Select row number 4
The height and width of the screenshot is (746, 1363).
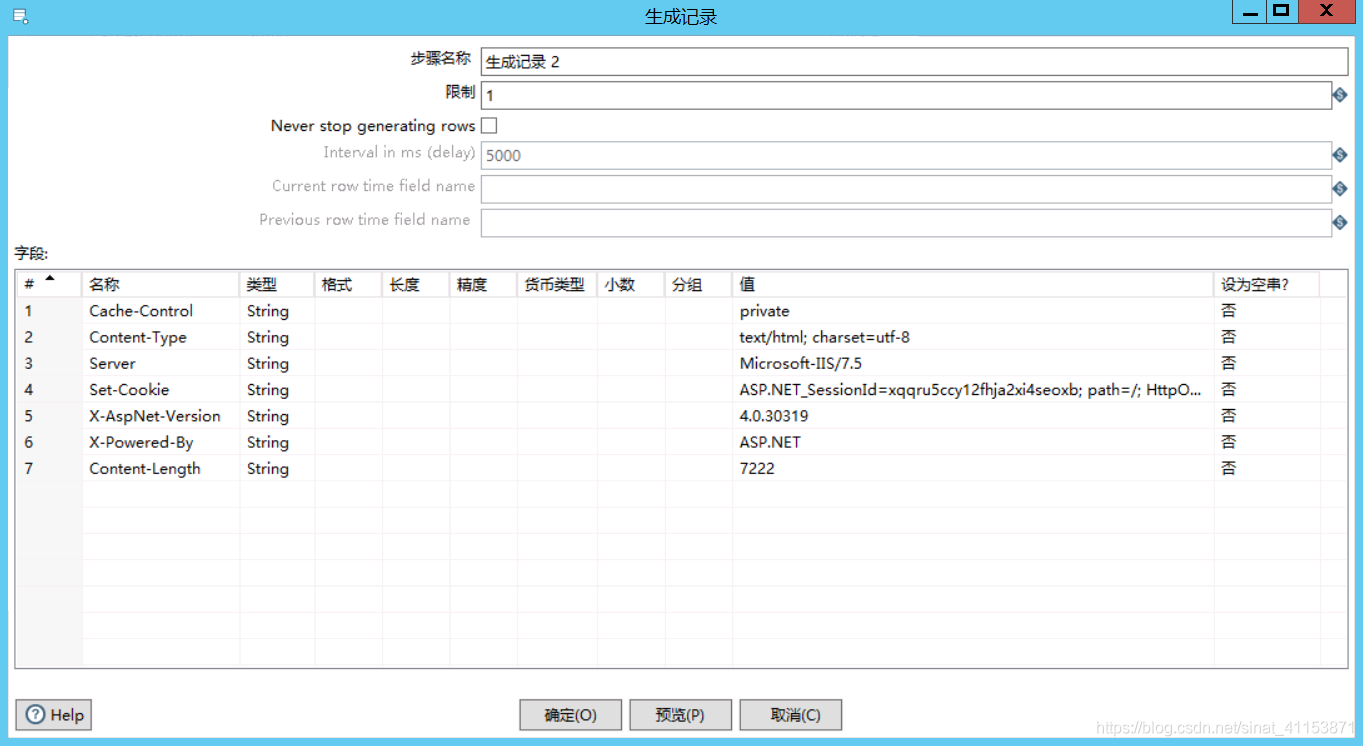[49, 390]
